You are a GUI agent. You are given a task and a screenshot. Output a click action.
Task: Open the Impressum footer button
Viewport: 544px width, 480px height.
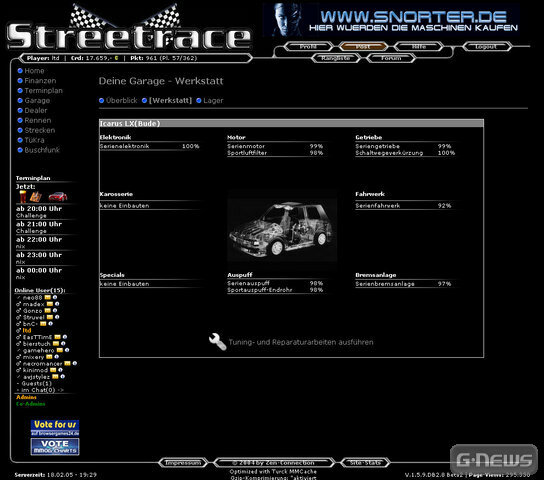point(183,463)
